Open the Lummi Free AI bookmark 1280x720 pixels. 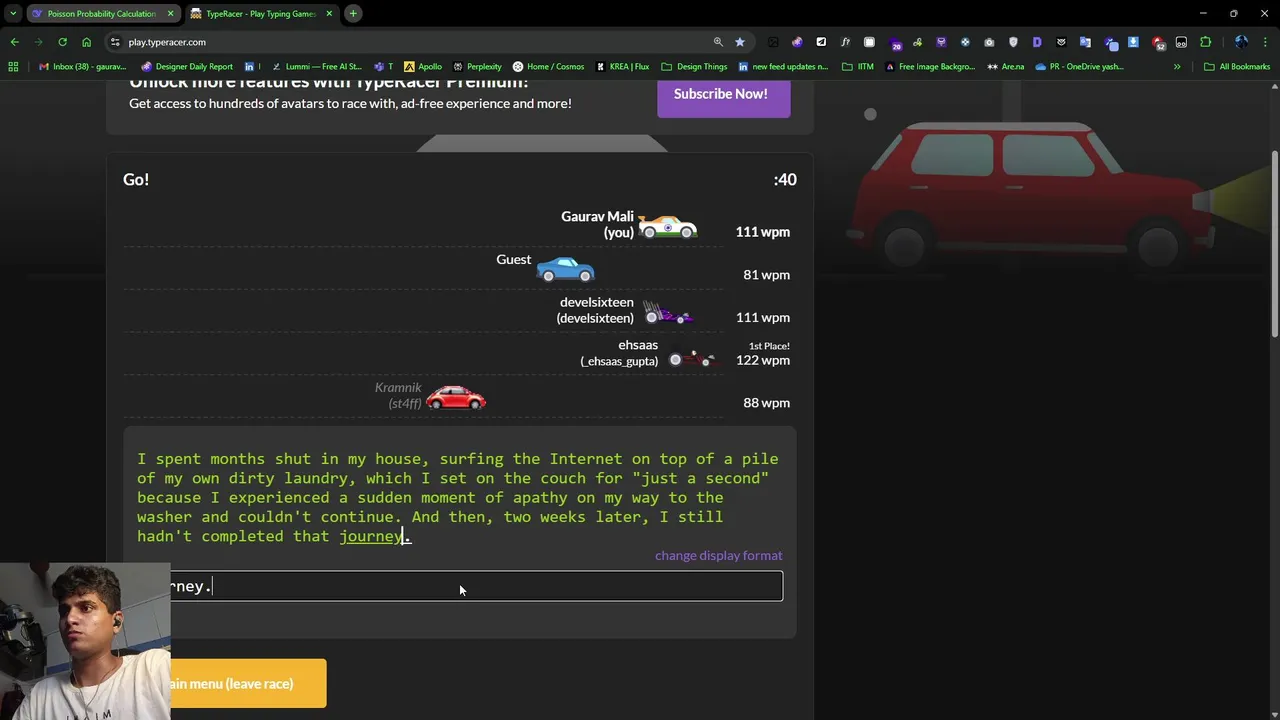click(317, 67)
